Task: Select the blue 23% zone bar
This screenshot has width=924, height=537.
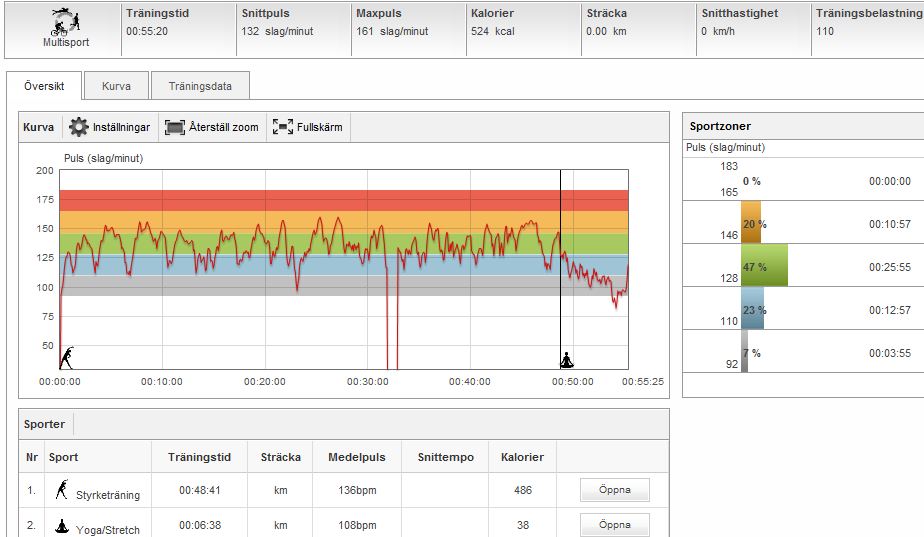Action: click(752, 309)
